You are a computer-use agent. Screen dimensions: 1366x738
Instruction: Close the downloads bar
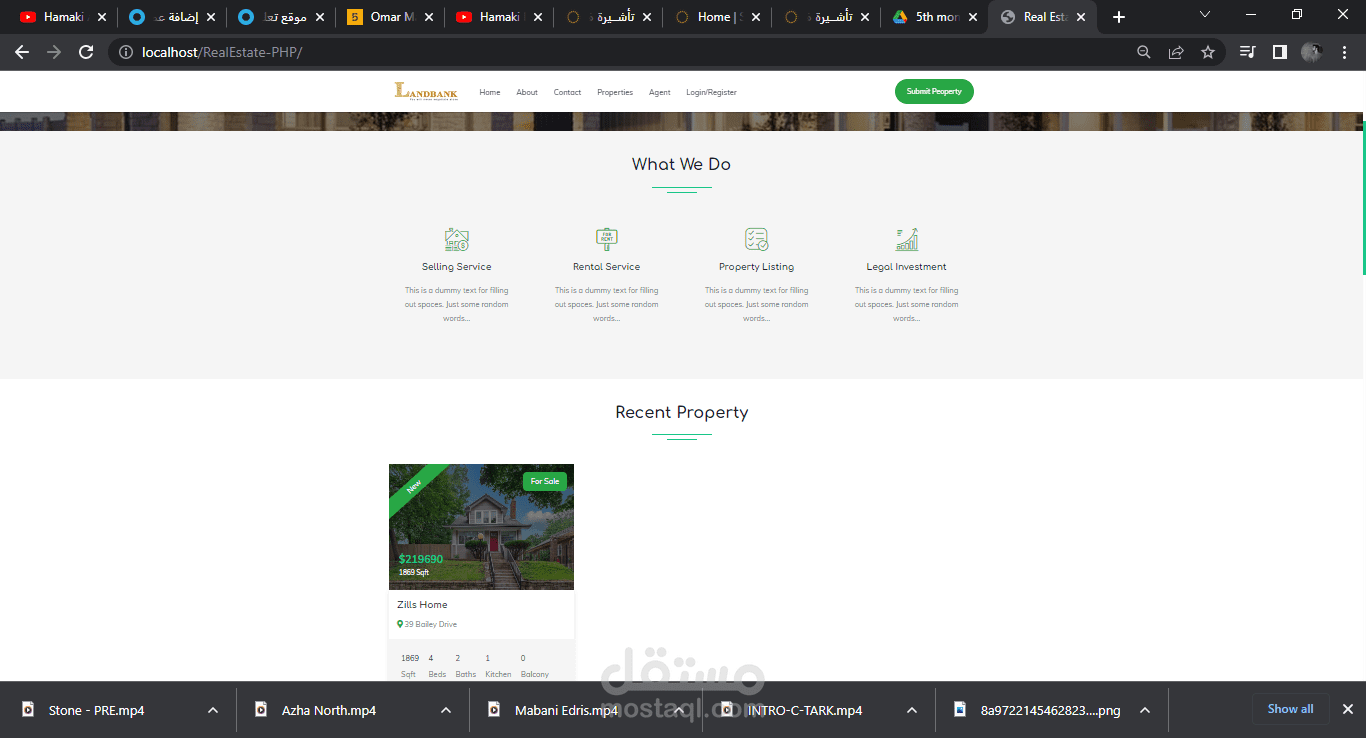coord(1348,709)
